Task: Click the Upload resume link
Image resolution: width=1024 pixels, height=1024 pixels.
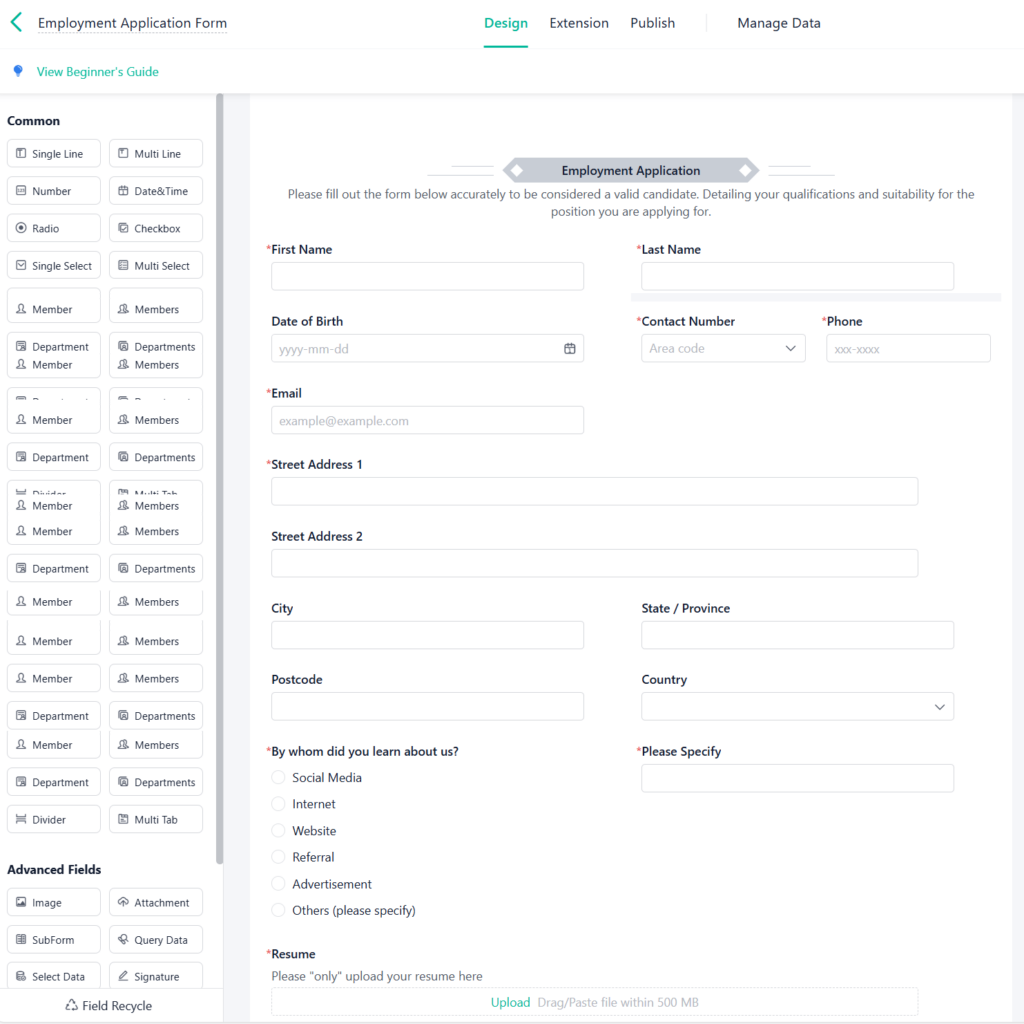Action: click(510, 1002)
